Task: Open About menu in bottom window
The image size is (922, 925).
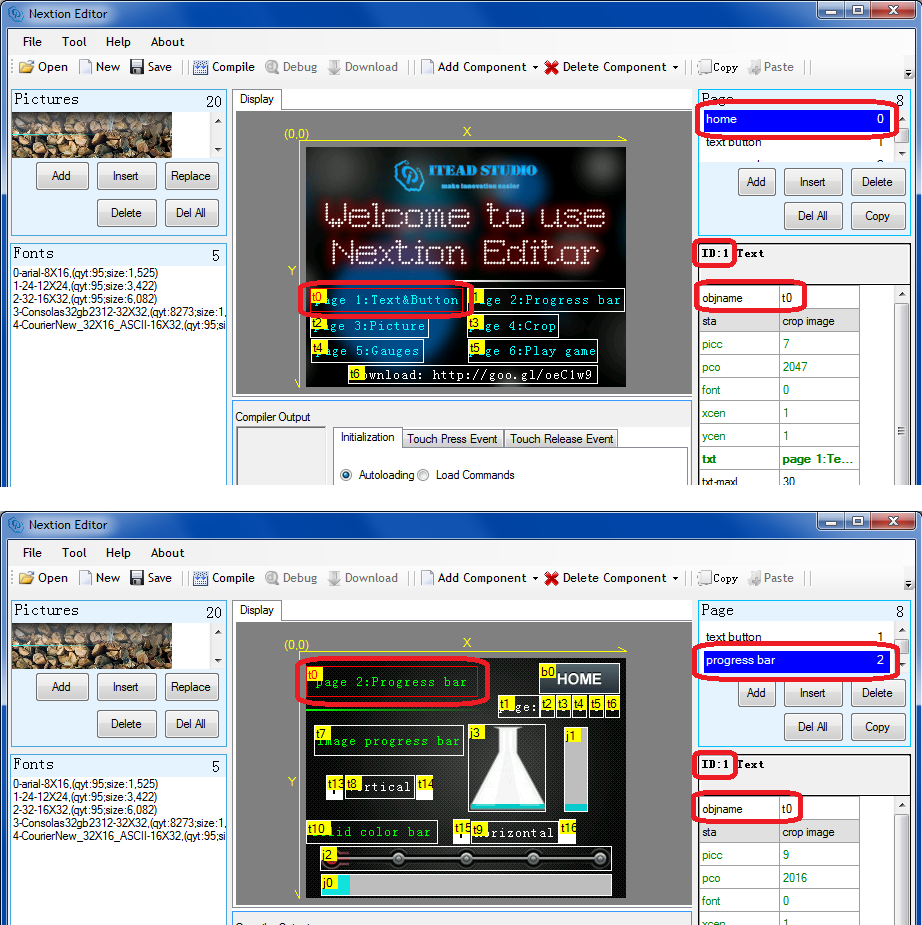Action: (x=168, y=553)
